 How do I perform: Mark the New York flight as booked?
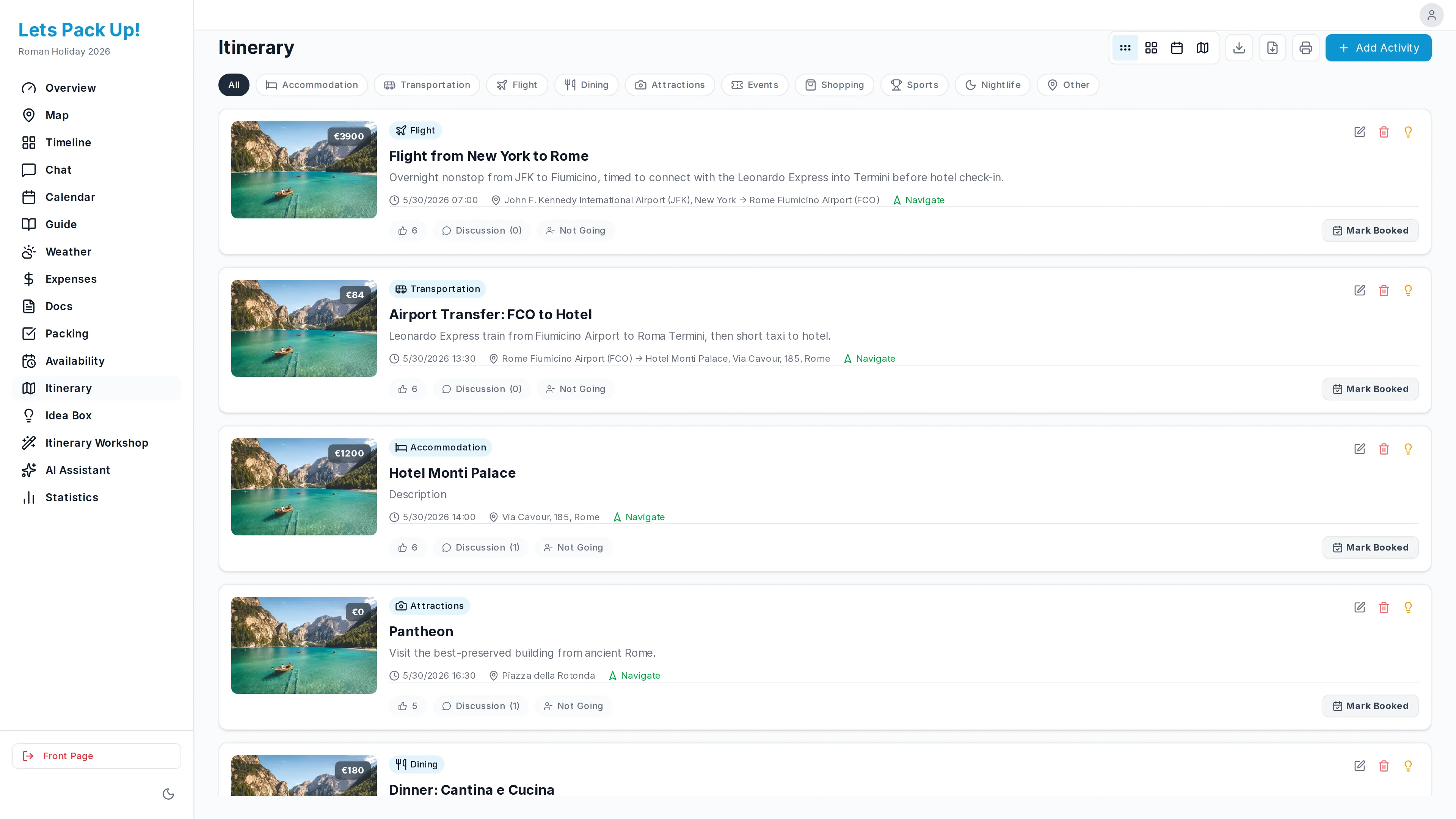pyautogui.click(x=1370, y=231)
